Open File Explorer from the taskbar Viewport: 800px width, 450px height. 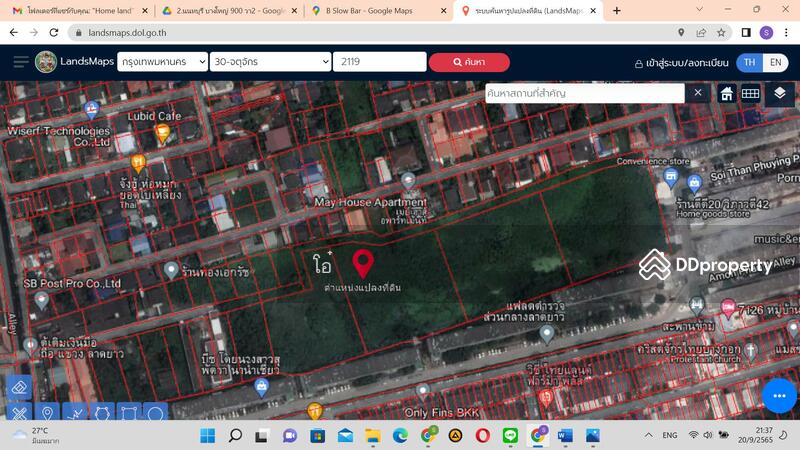click(372, 435)
